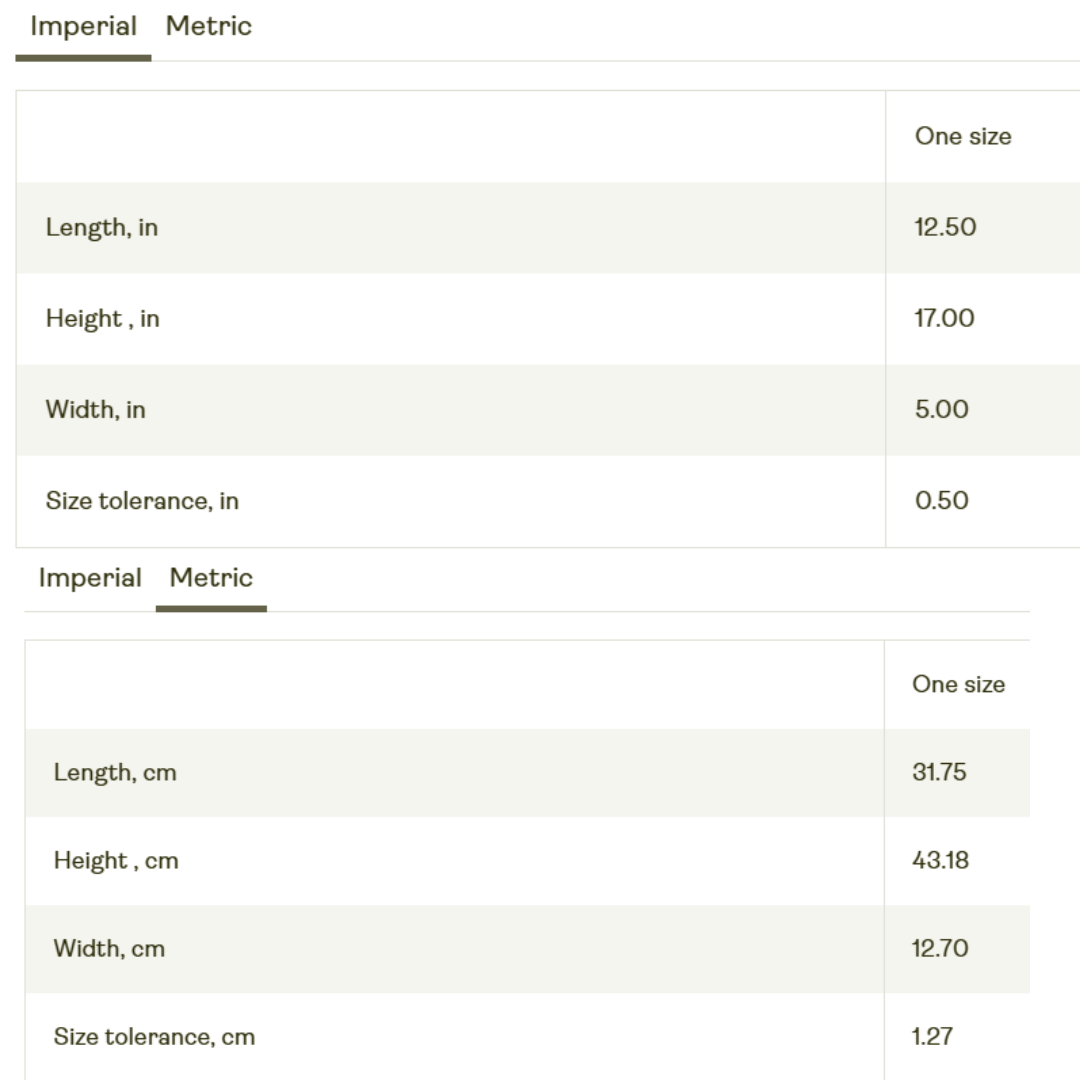The height and width of the screenshot is (1080, 1080).
Task: Select the 5.00 width value
Action: (x=942, y=409)
